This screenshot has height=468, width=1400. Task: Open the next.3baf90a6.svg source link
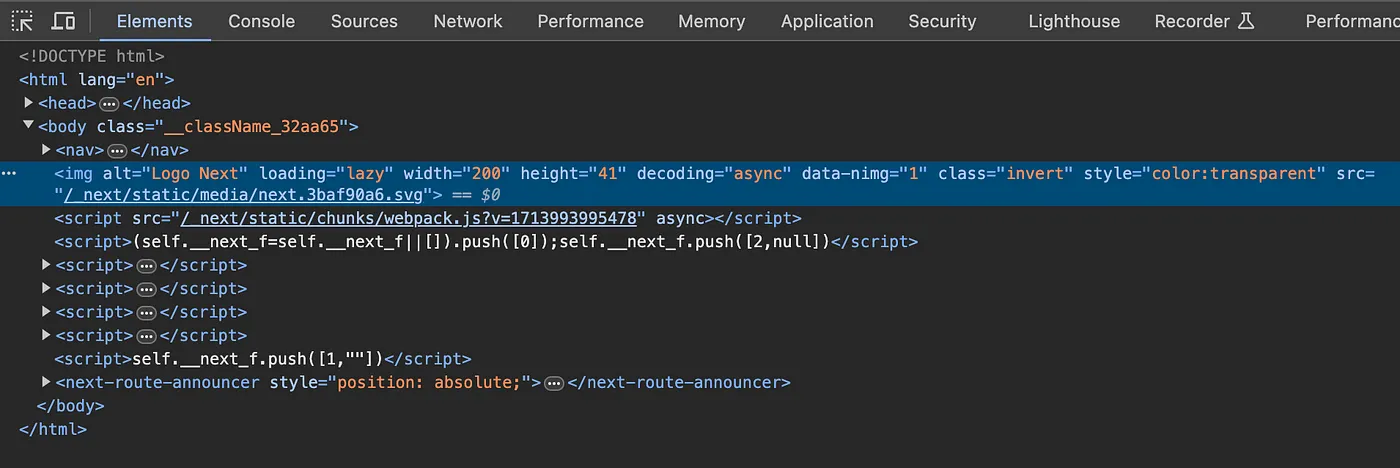[x=246, y=195]
